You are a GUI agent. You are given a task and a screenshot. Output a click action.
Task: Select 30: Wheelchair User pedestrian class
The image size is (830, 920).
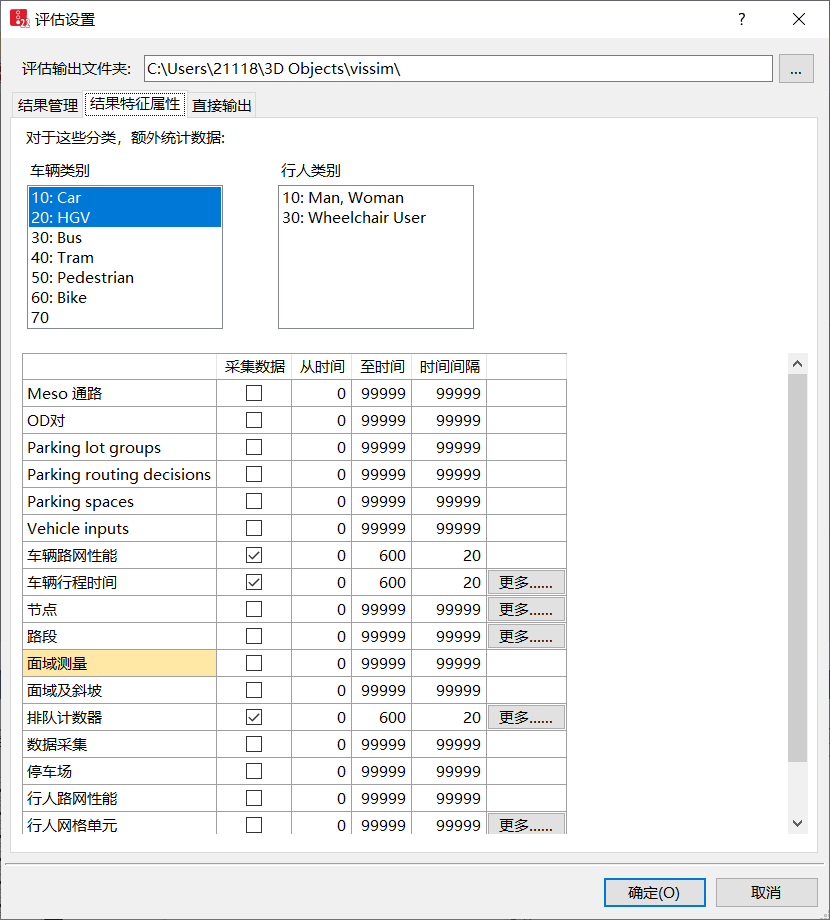click(x=354, y=218)
